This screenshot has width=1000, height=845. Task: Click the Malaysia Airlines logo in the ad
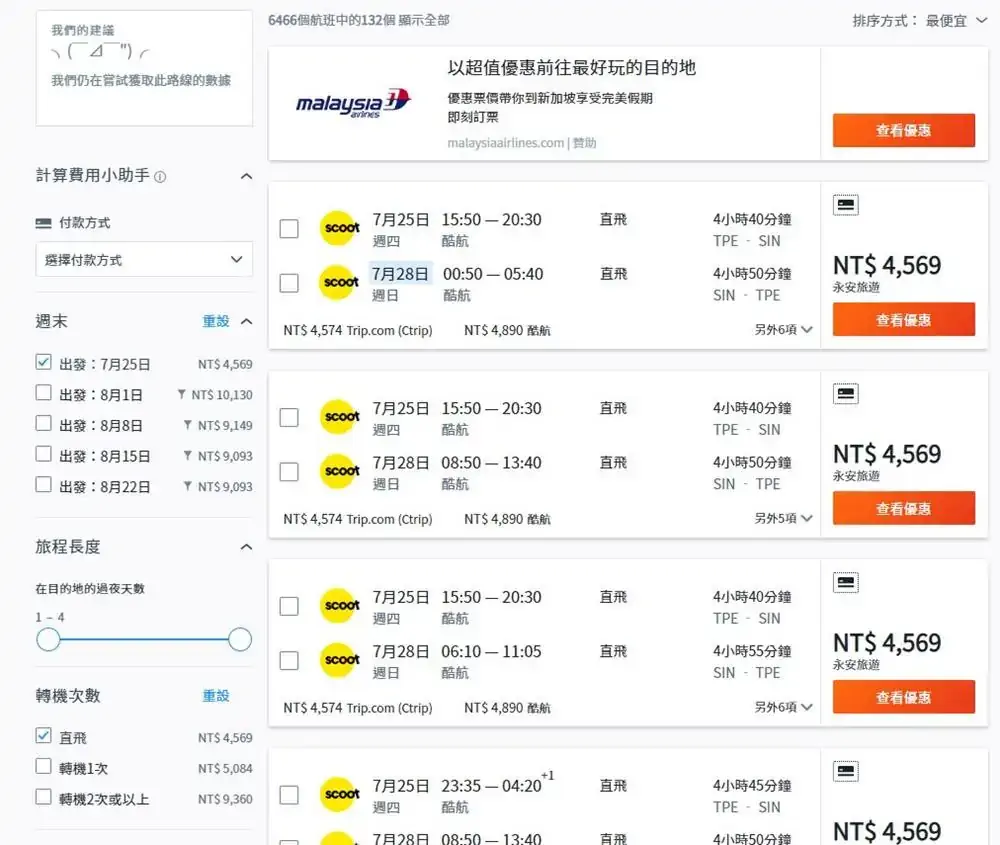point(353,102)
